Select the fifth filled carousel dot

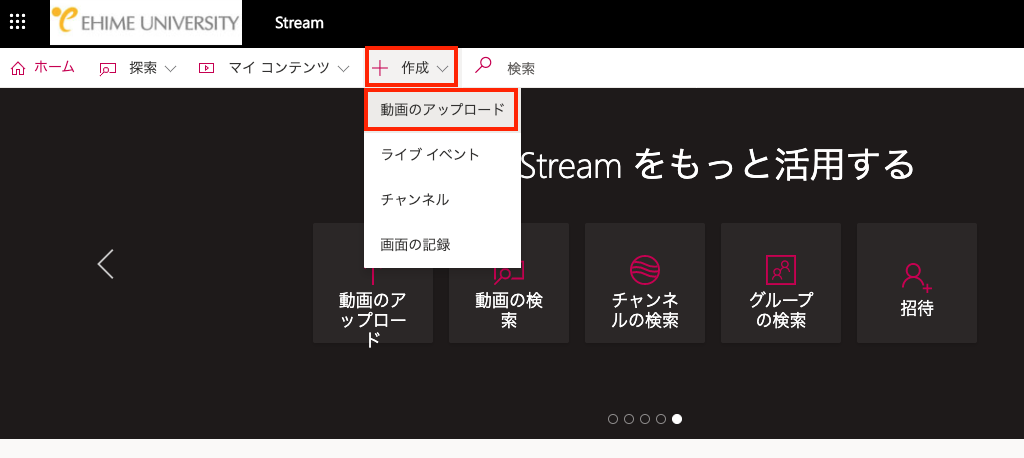677,419
